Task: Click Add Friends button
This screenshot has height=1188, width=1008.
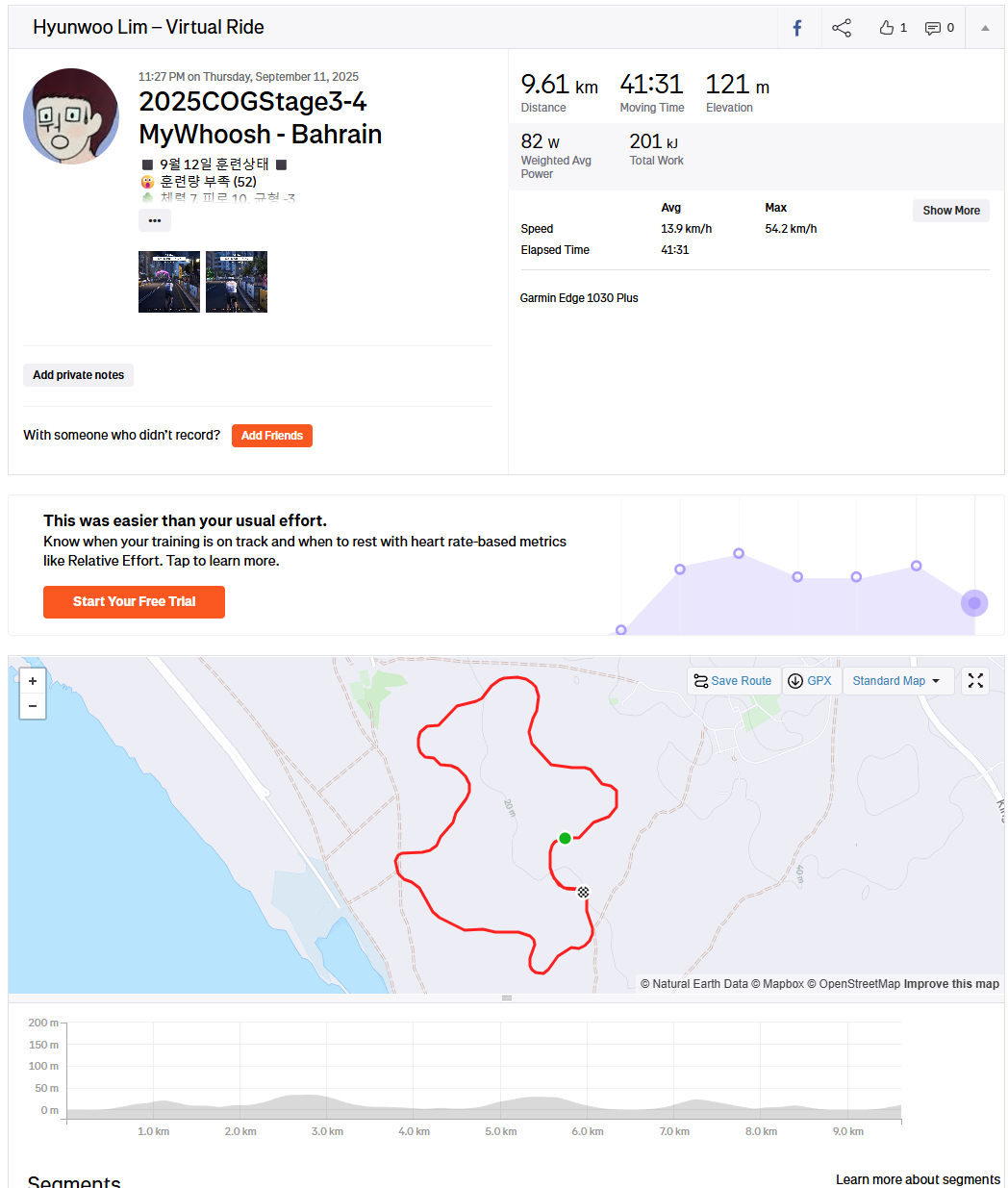Action: 272,436
